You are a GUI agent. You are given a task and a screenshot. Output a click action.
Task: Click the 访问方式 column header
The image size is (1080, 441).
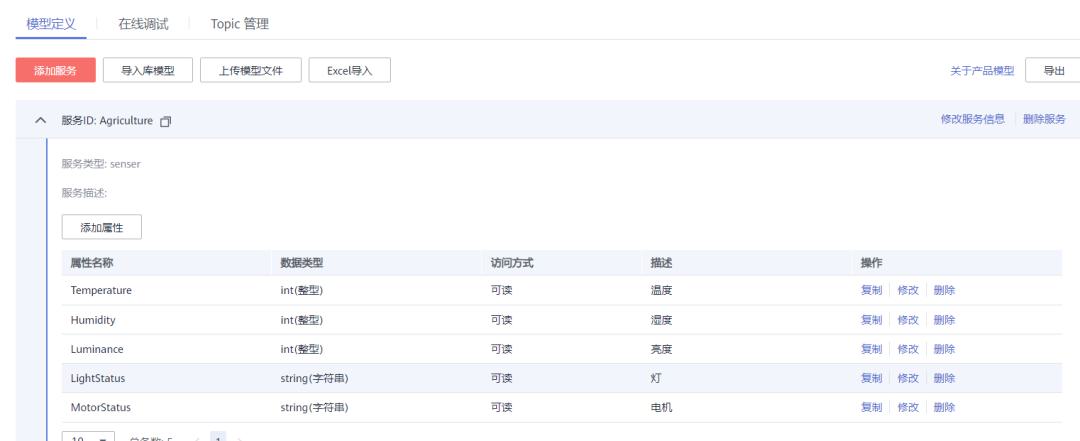point(512,263)
